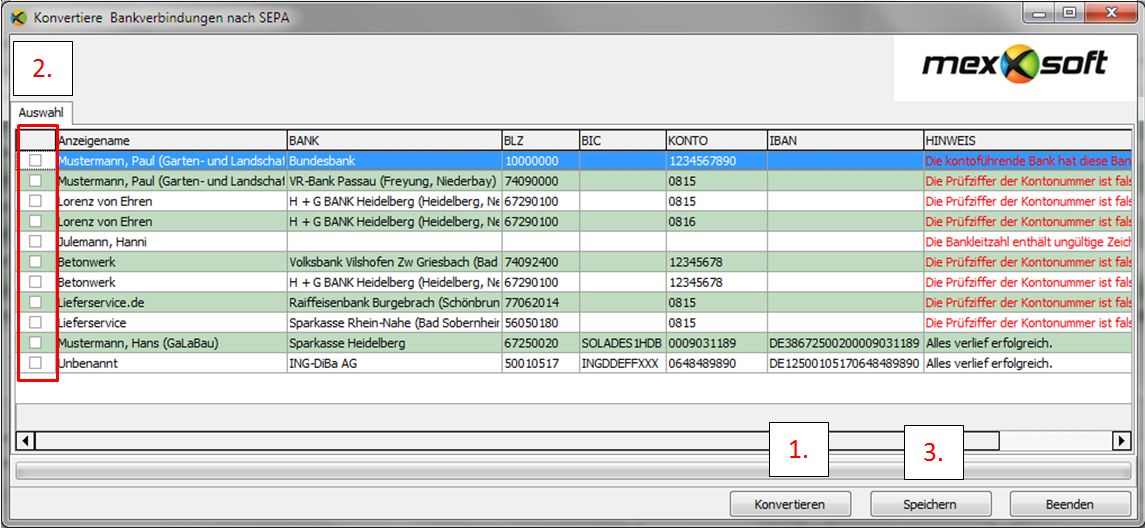The image size is (1145, 528).
Task: Select the Bundesbank cell
Action: [394, 160]
